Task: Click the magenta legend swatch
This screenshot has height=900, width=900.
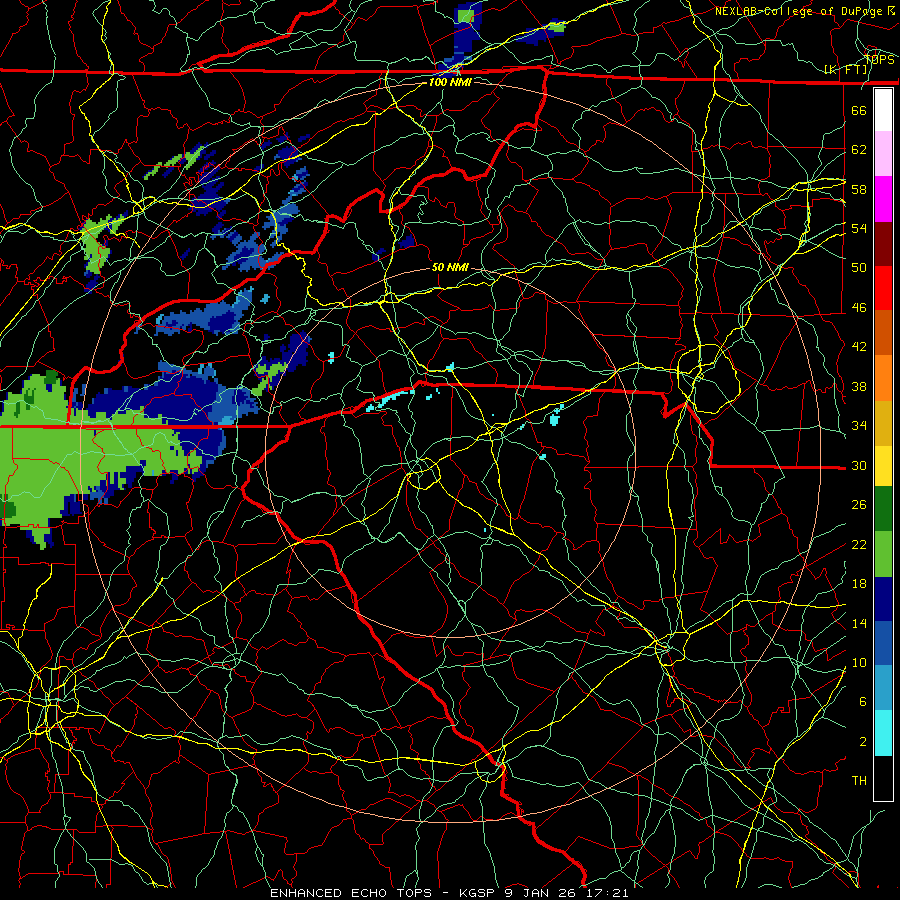Action: [x=883, y=199]
